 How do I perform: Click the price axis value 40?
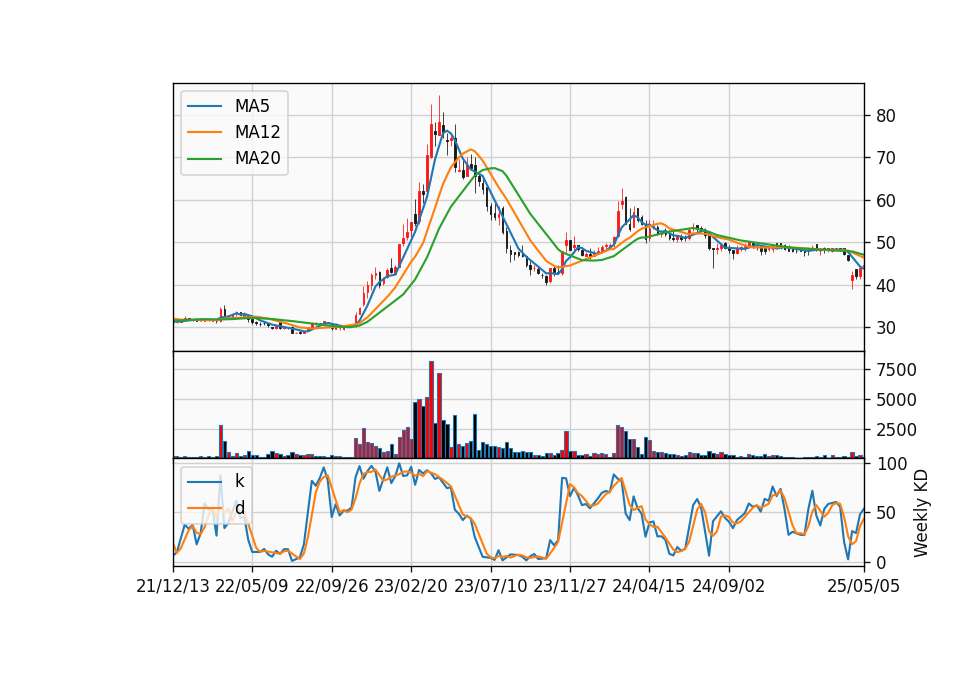pyautogui.click(x=885, y=285)
